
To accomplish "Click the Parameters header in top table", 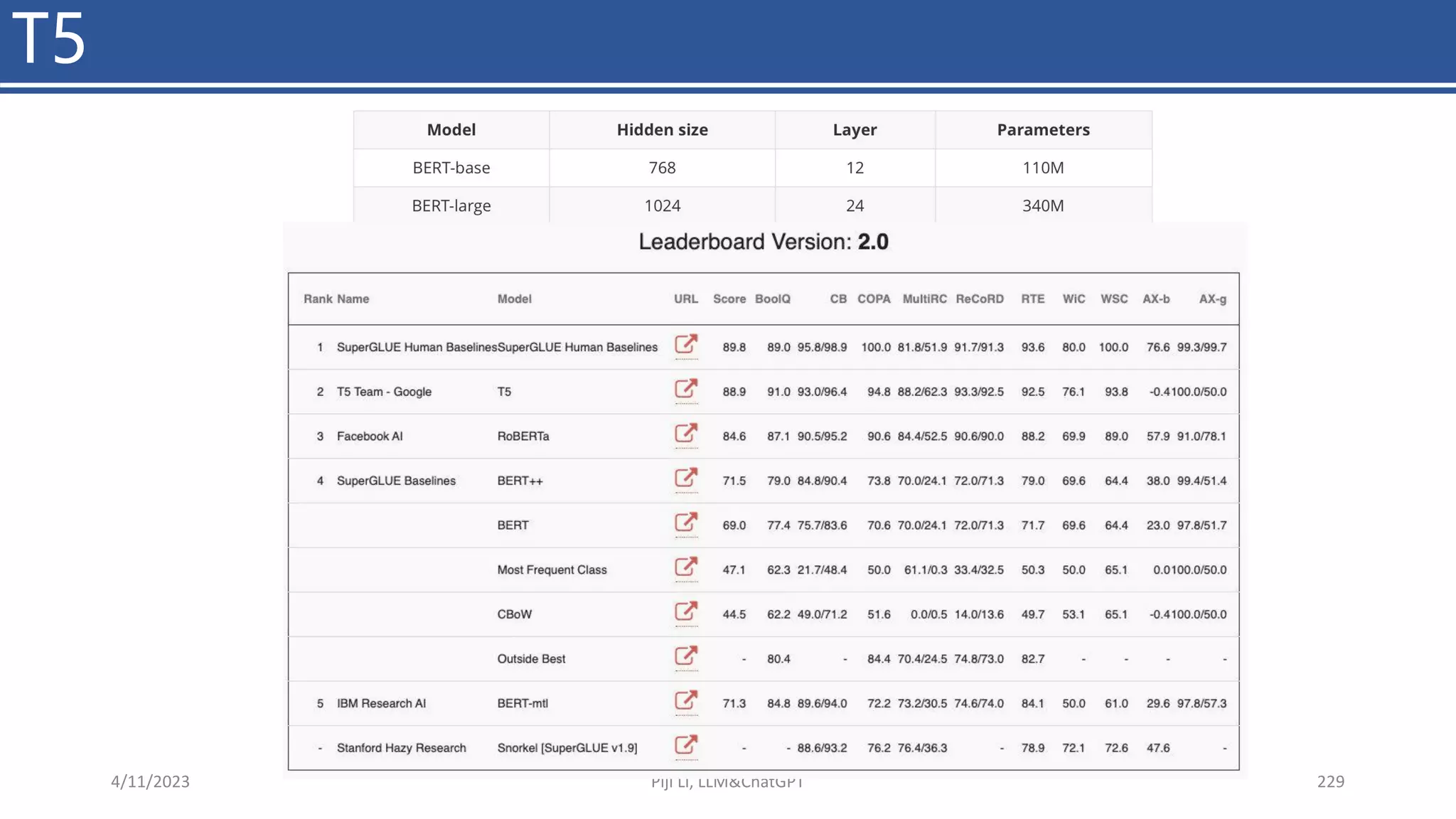I will (1042, 129).
